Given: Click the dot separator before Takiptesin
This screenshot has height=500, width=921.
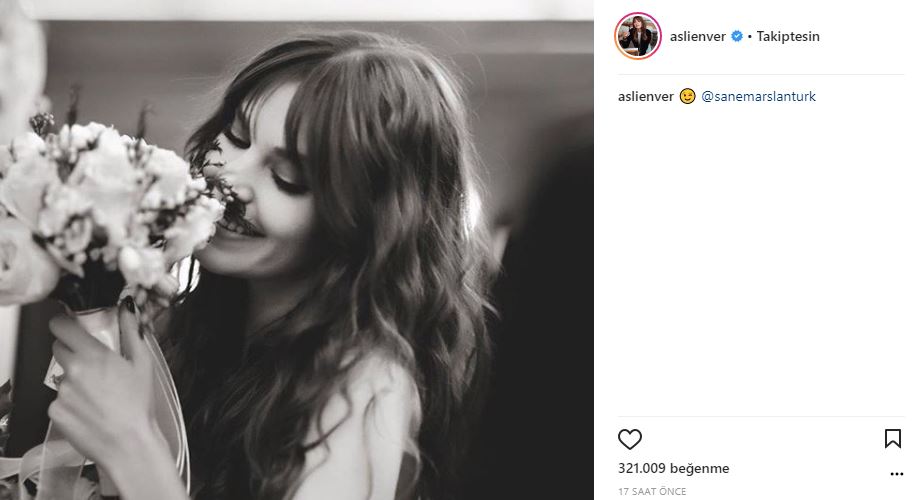Looking at the screenshot, I should click(x=749, y=36).
